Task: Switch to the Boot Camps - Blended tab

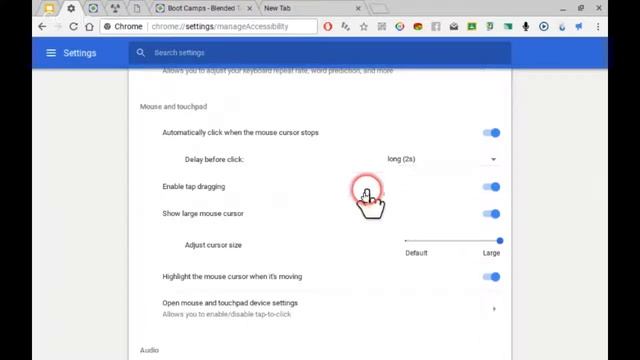Action: click(x=204, y=8)
